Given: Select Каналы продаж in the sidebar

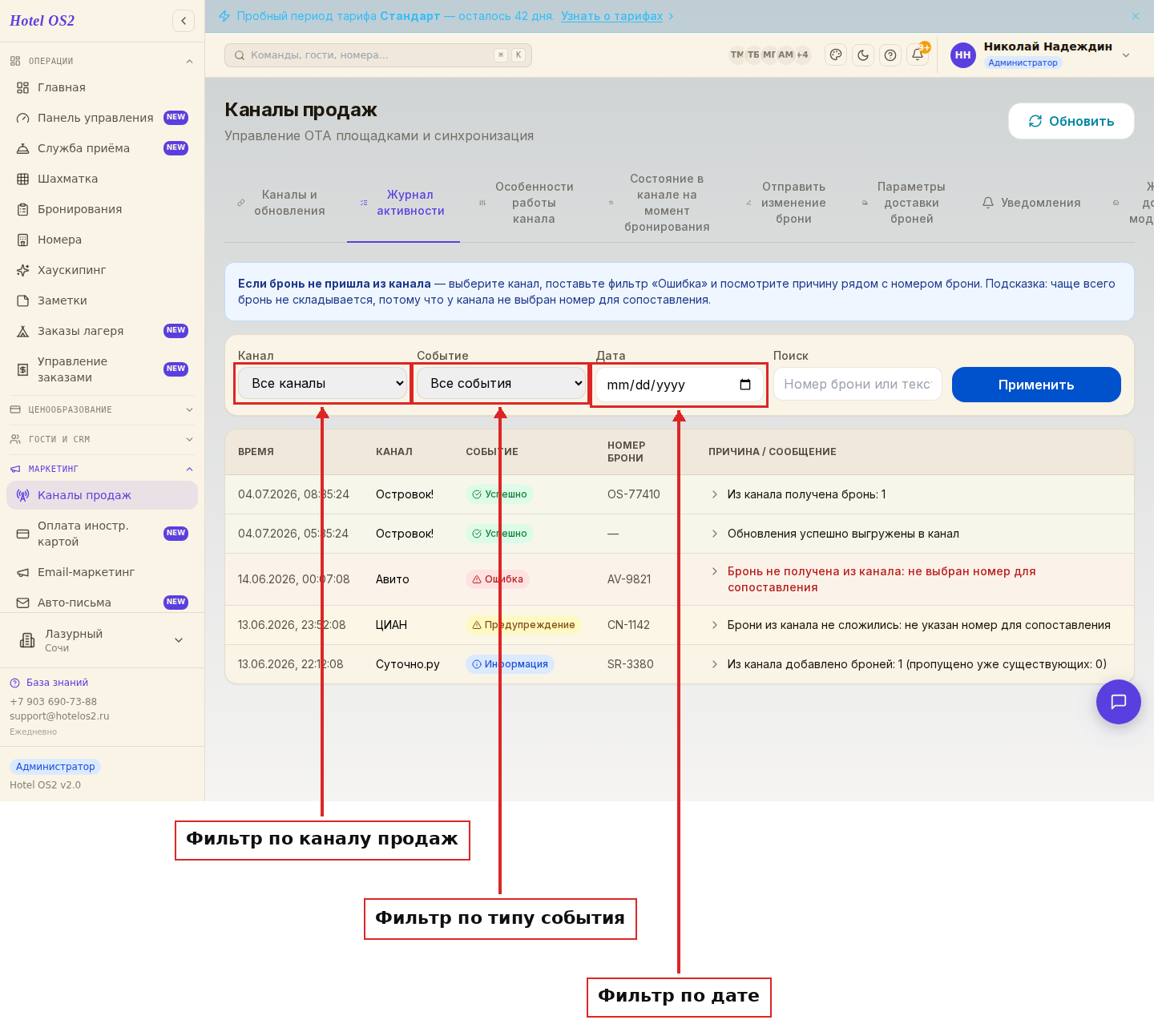Looking at the screenshot, I should tap(102, 495).
